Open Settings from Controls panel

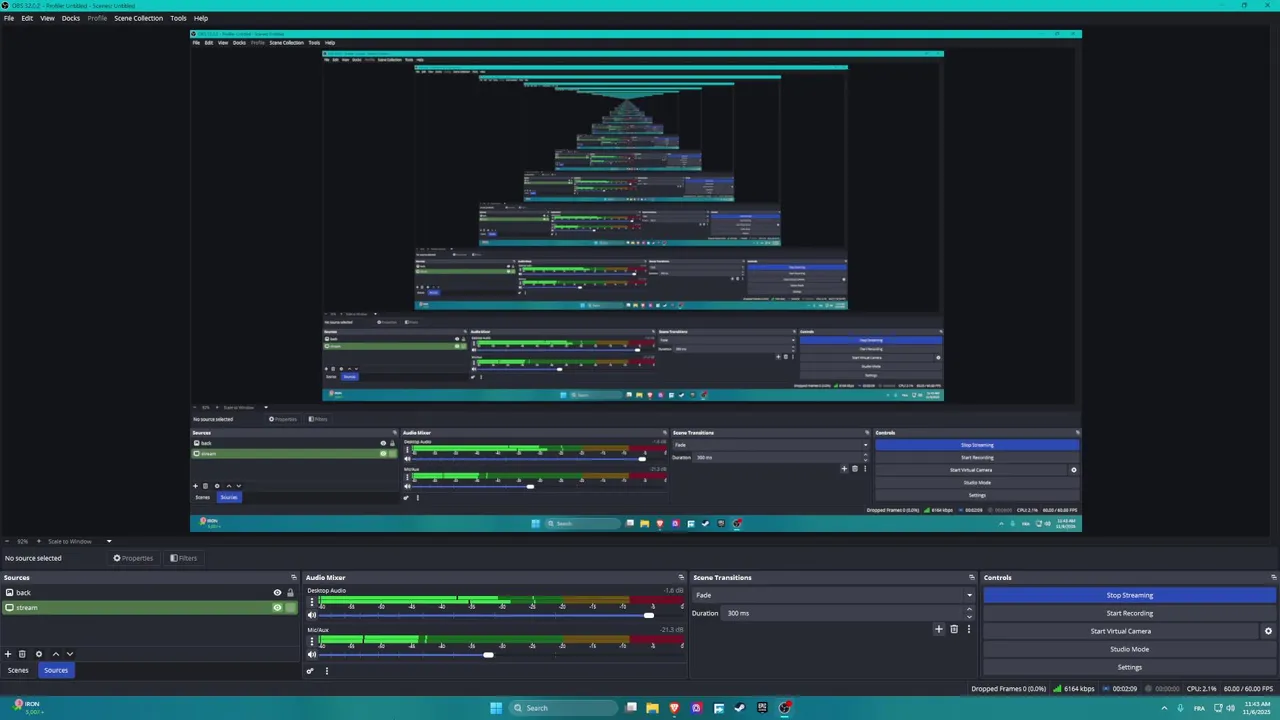(x=1130, y=667)
